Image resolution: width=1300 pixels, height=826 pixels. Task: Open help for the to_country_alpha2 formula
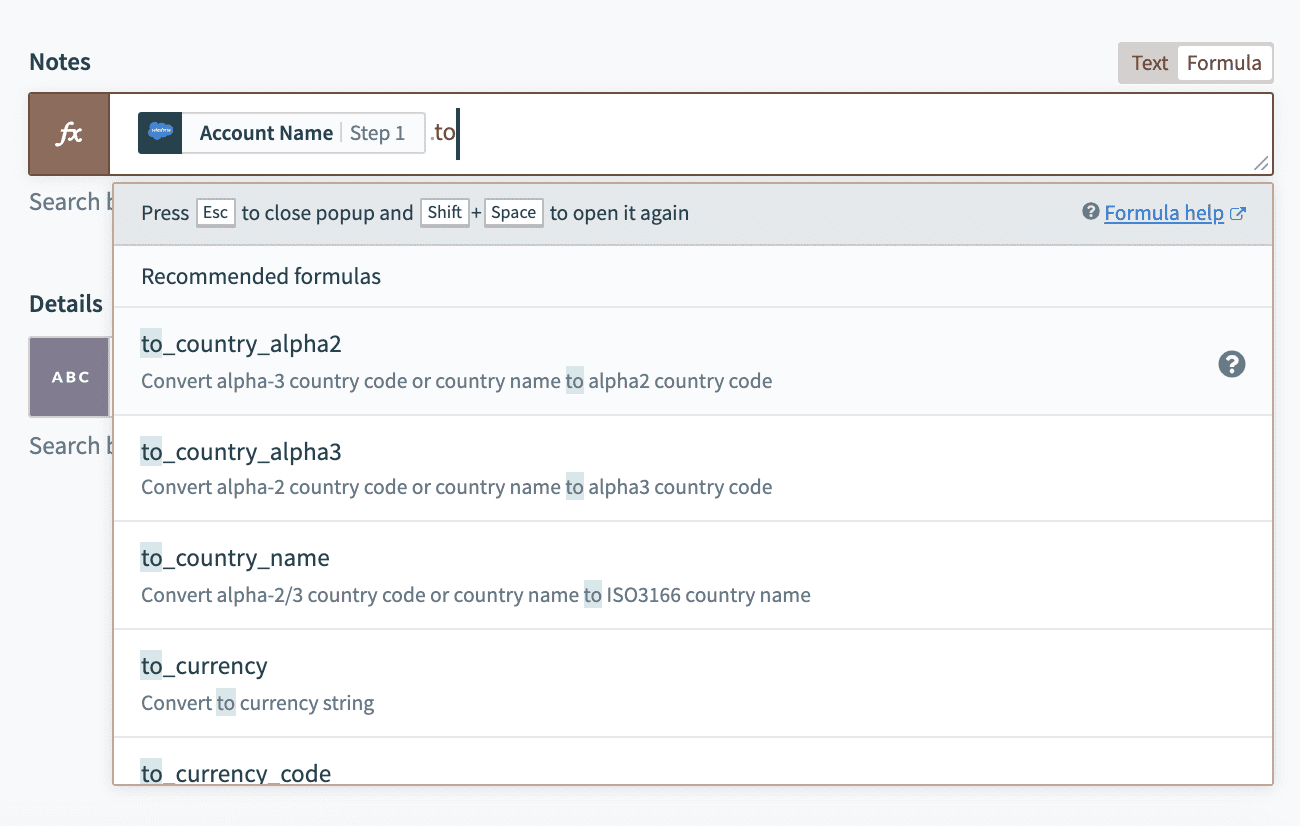click(1231, 364)
